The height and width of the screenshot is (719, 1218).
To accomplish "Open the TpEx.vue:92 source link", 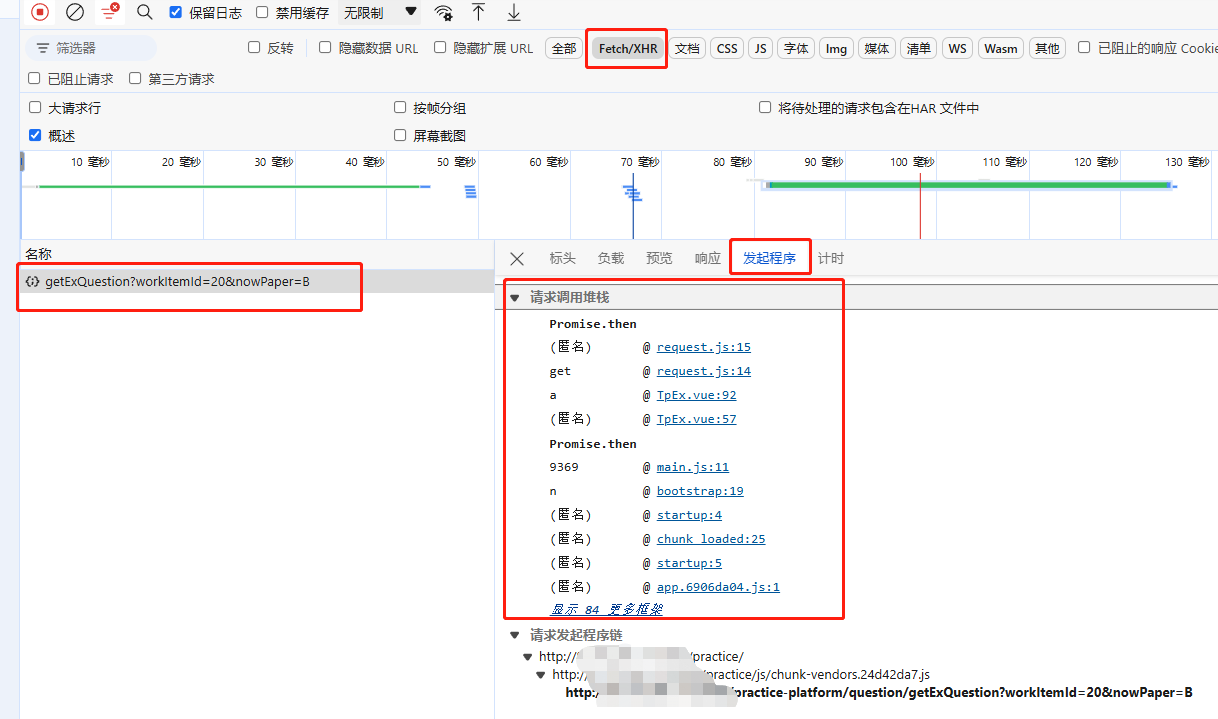I will [x=696, y=395].
